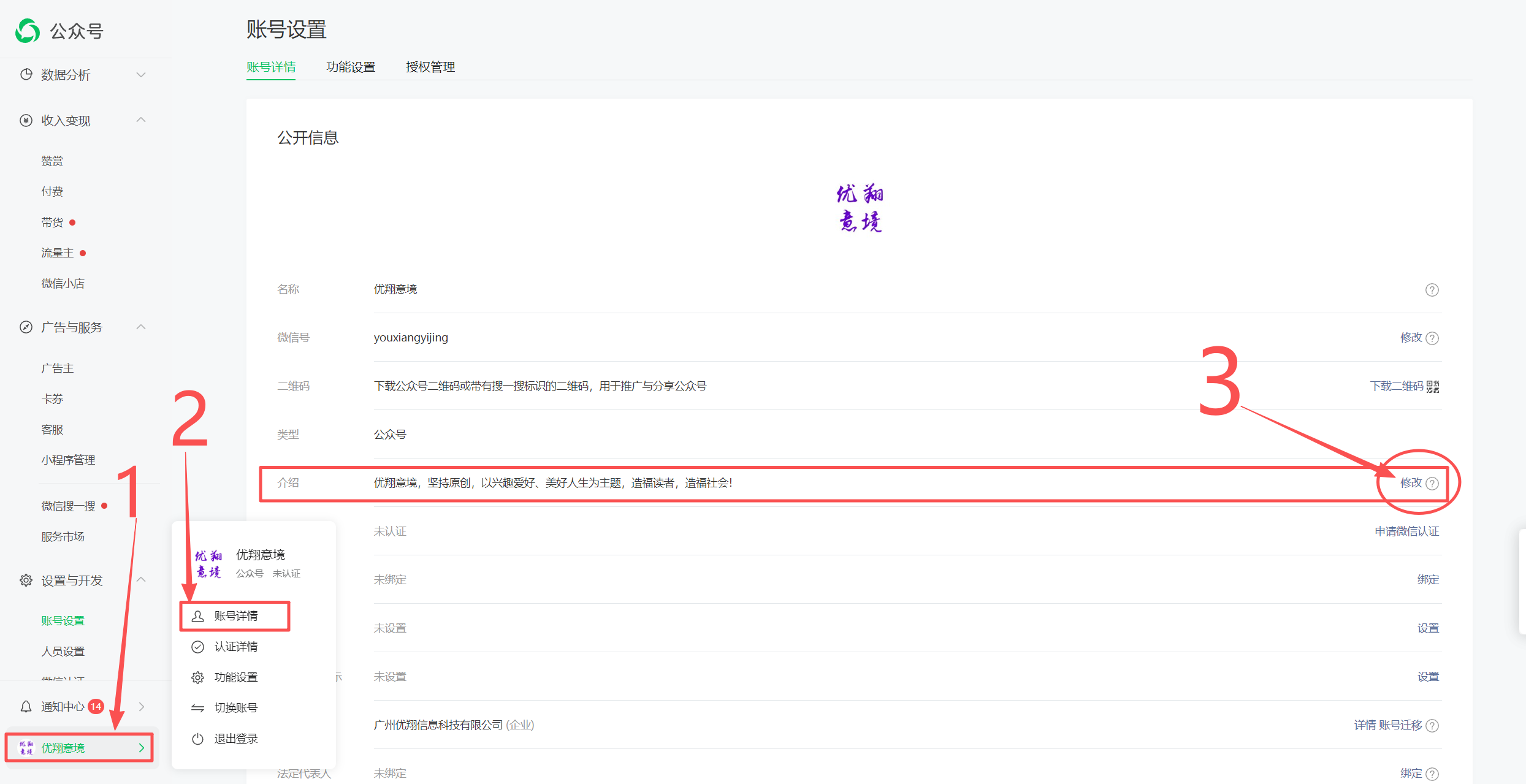Open 认证详情 from the popup menu
Image resolution: width=1526 pixels, height=784 pixels.
click(x=235, y=647)
